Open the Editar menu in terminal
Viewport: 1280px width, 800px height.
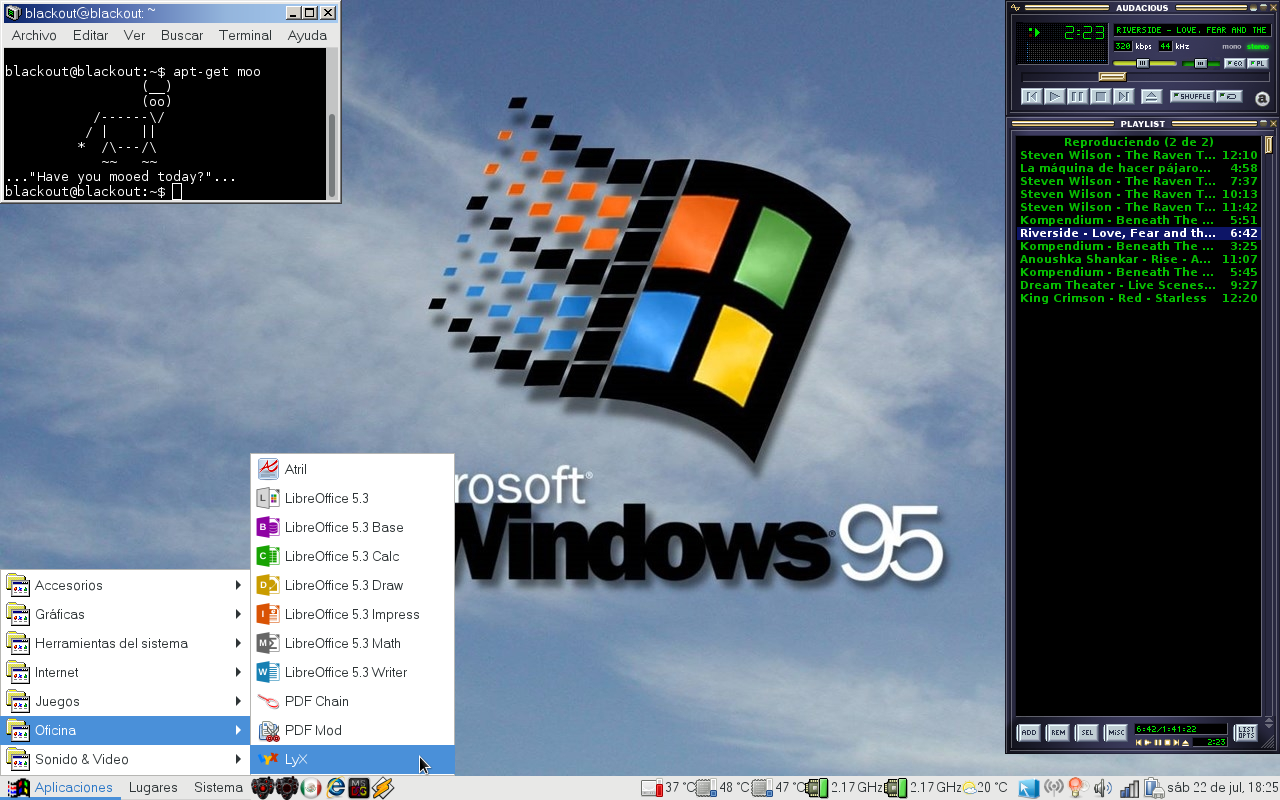click(90, 35)
